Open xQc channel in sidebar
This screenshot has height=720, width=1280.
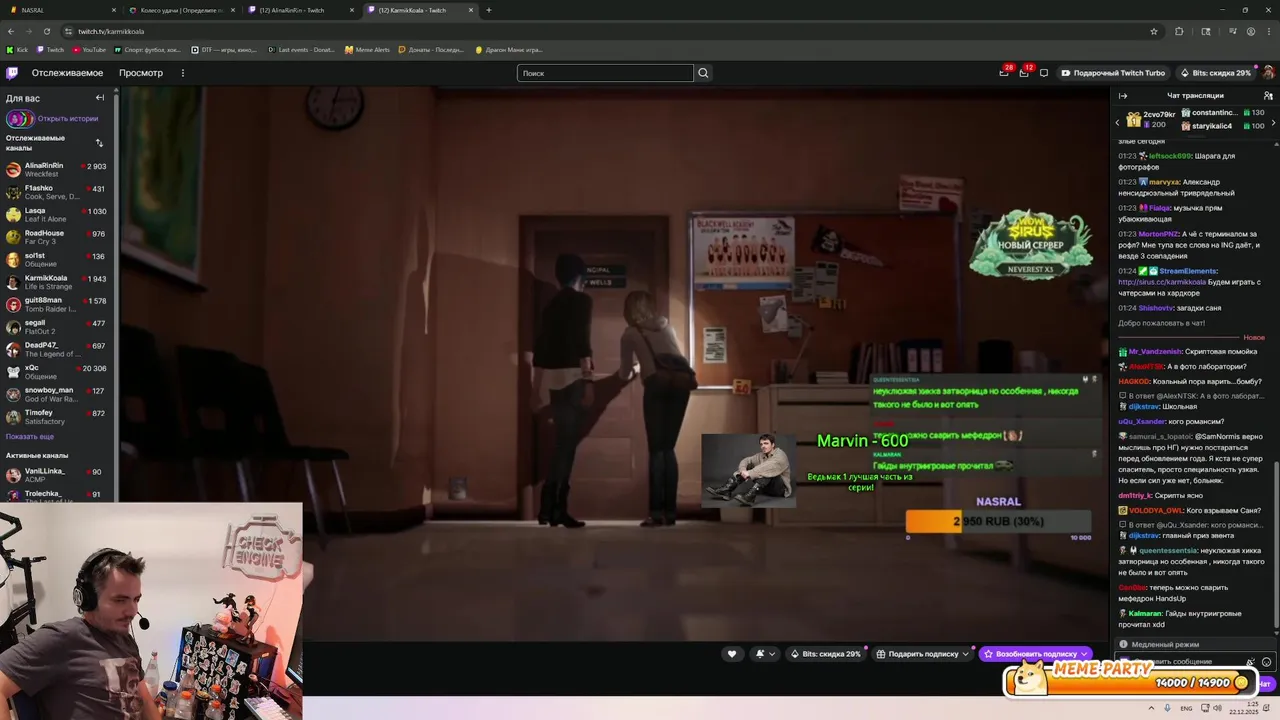(56, 372)
